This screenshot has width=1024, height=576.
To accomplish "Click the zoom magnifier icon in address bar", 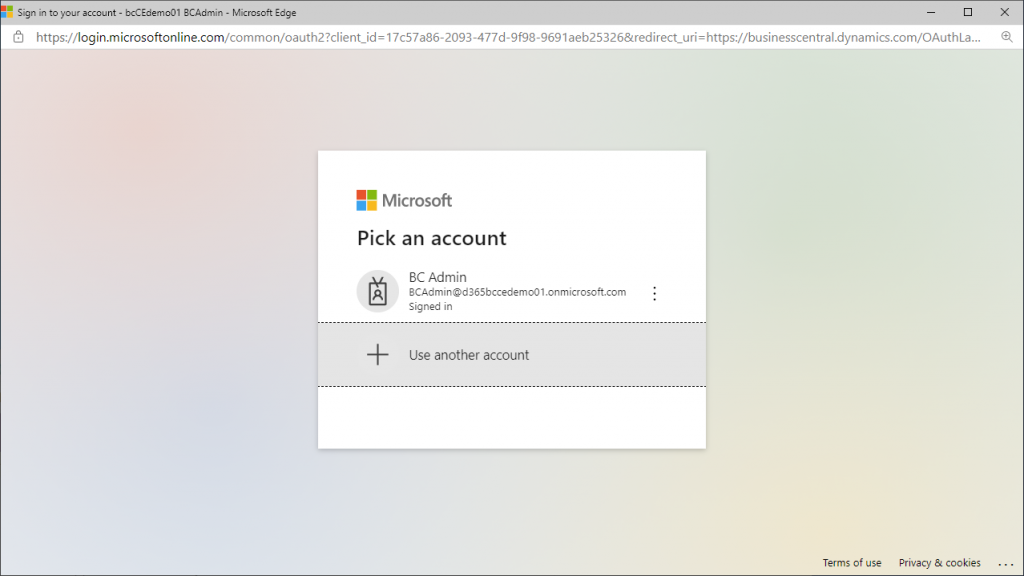I will click(x=1006, y=37).
